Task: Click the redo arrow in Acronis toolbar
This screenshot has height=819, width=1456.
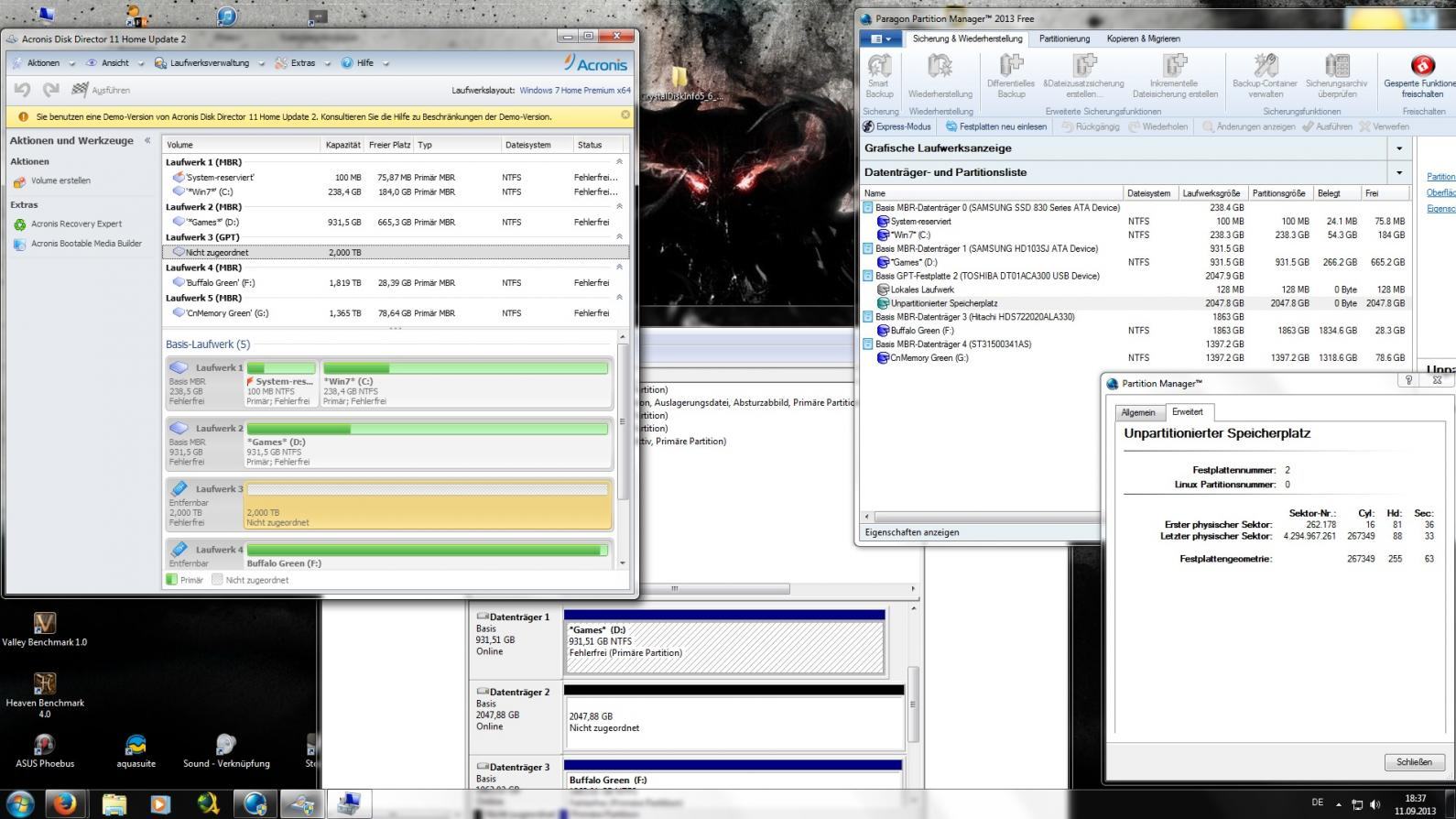Action: (51, 90)
